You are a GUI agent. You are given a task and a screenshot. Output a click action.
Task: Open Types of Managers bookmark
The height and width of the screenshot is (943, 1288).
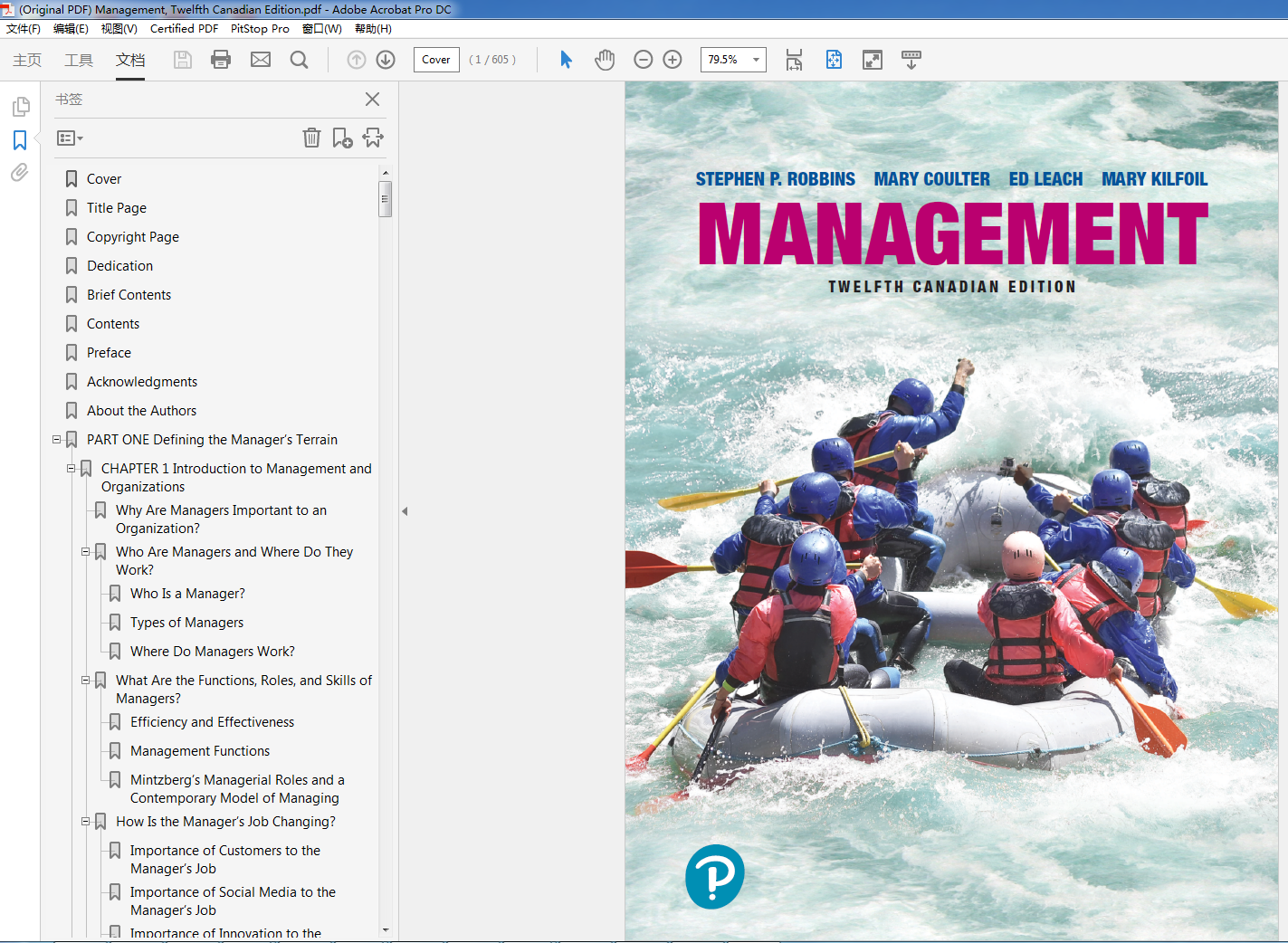(186, 623)
